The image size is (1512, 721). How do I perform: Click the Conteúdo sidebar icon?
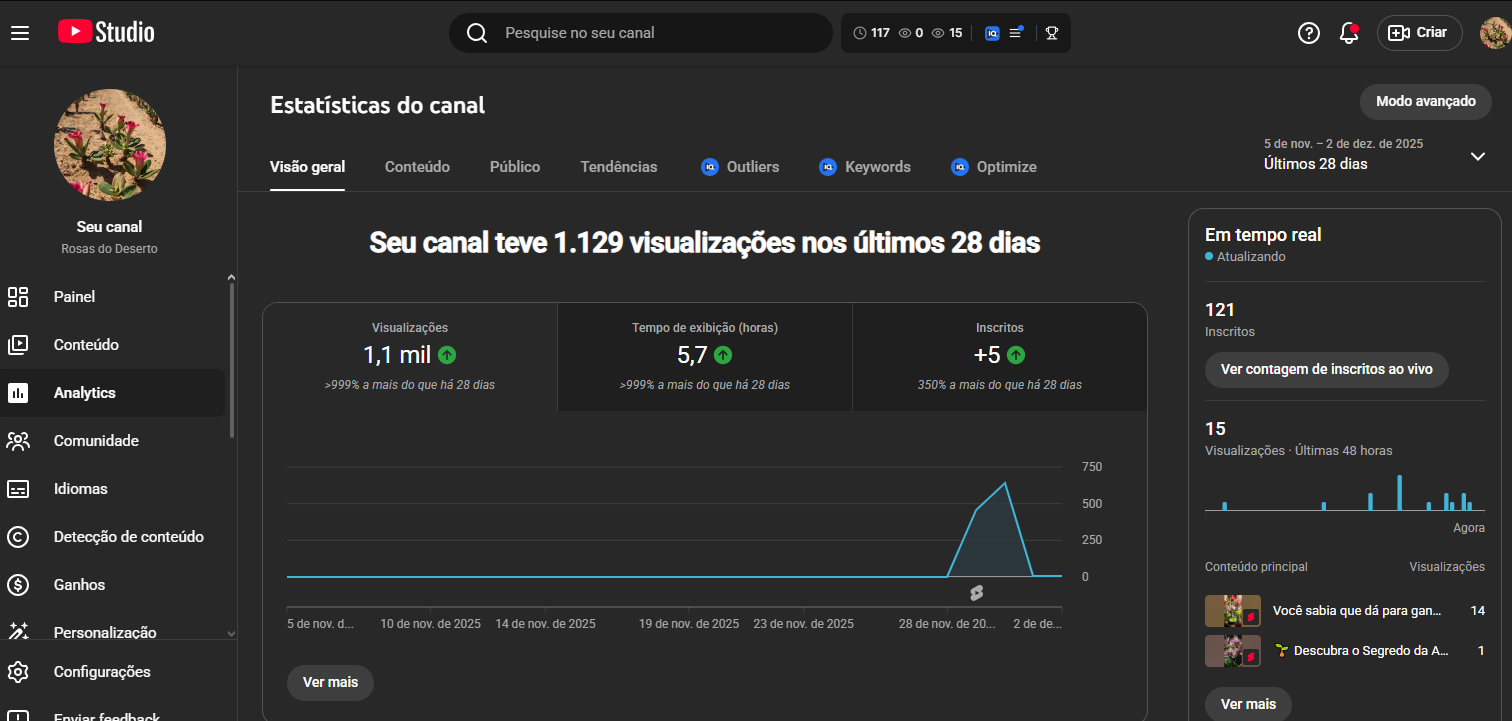click(18, 345)
